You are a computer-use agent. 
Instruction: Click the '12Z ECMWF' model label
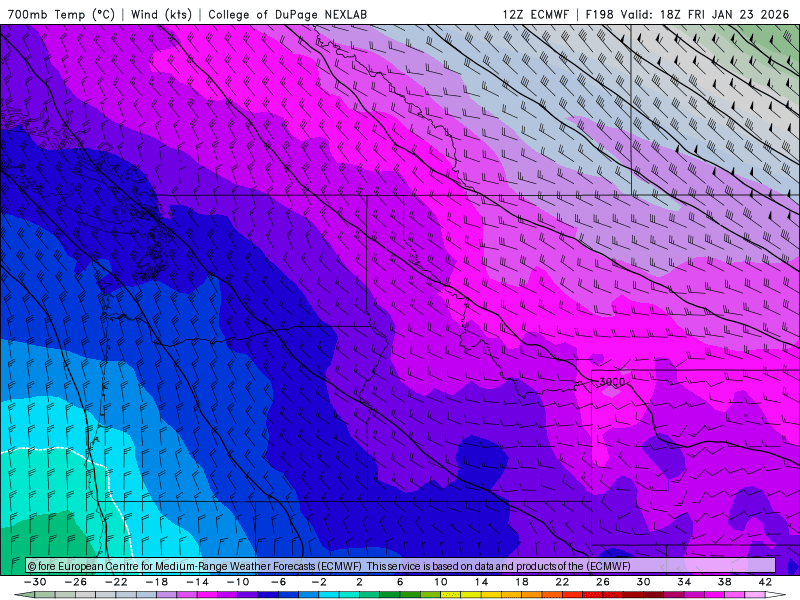pos(535,14)
